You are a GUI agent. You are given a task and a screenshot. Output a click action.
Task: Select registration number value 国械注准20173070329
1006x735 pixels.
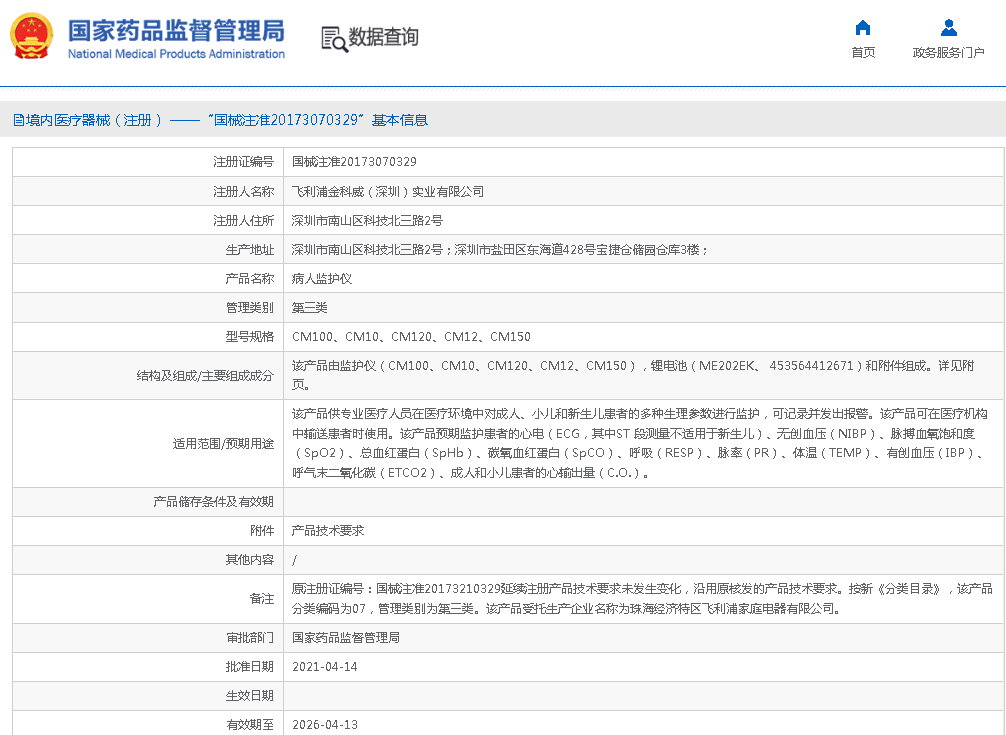pyautogui.click(x=354, y=161)
